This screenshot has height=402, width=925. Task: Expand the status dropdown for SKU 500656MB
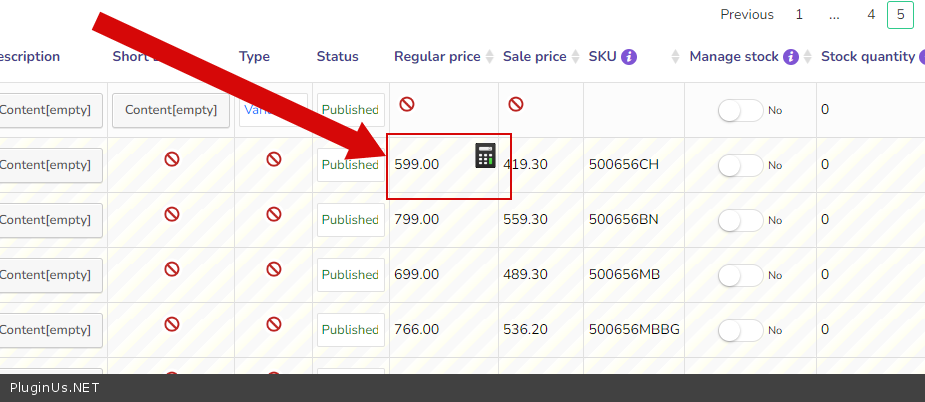(350, 275)
